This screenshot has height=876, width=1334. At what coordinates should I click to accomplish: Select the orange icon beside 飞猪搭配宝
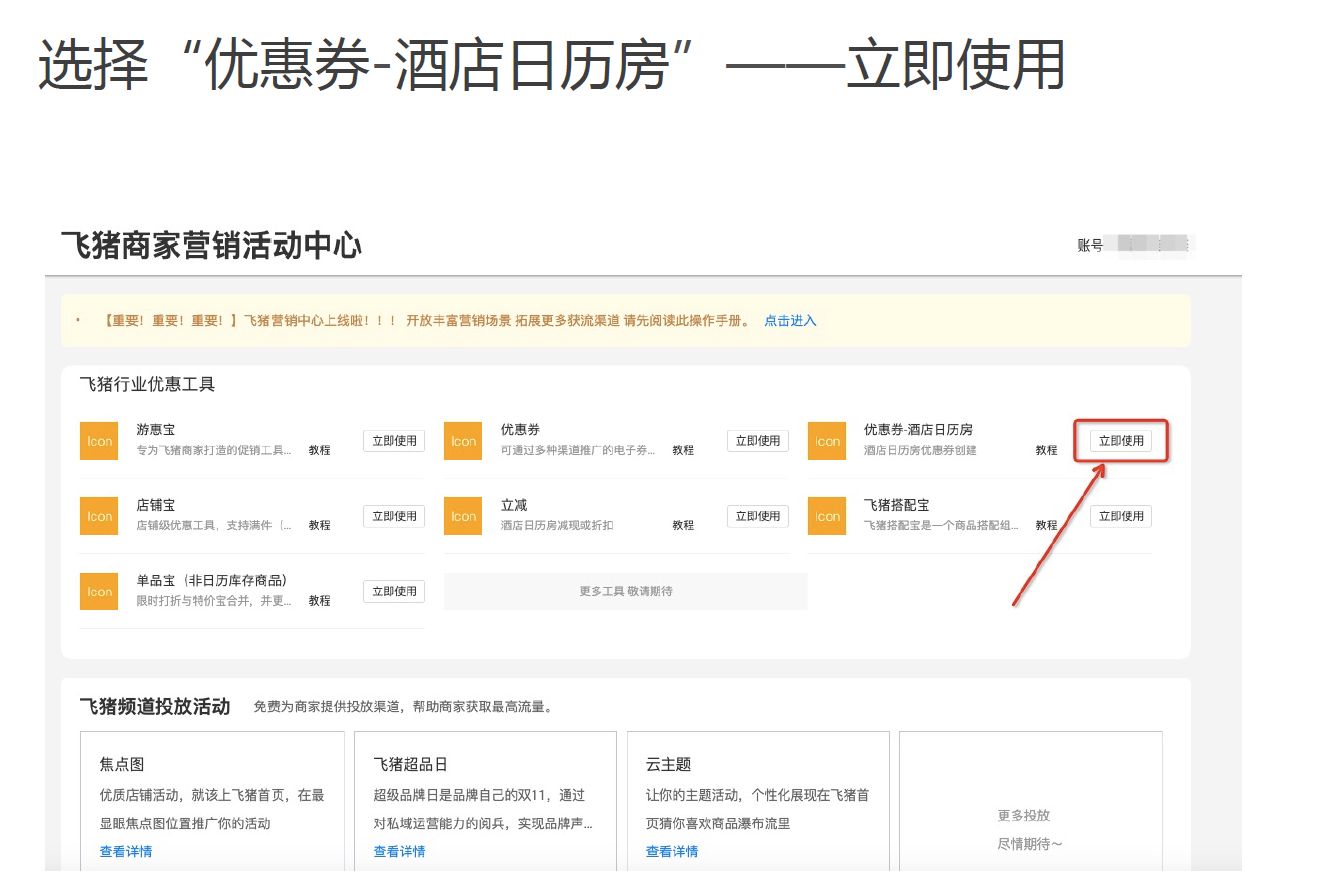click(827, 516)
